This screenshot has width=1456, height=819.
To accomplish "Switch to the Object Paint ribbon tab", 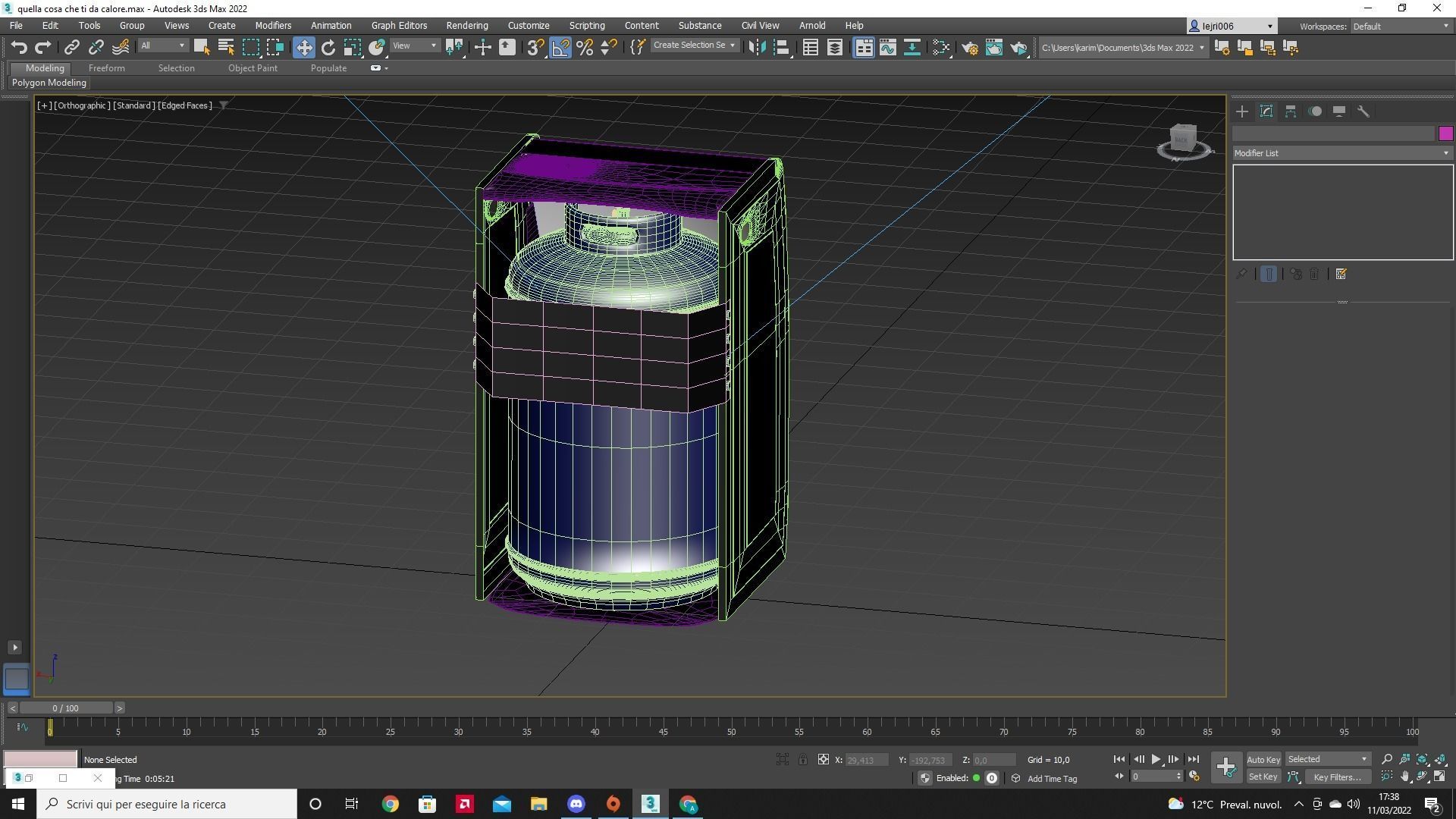I will 253,68.
